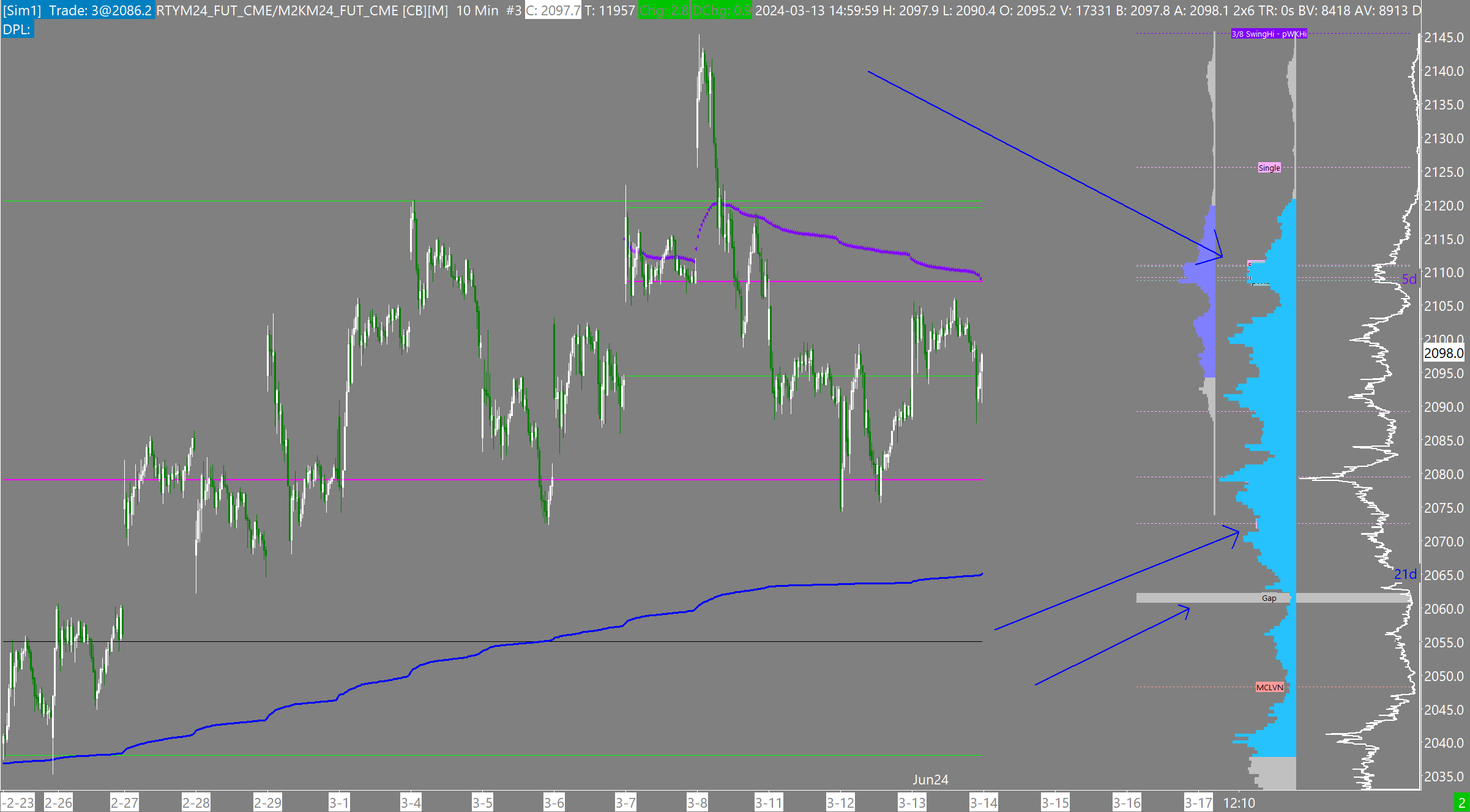This screenshot has width=1470, height=812.
Task: Select the 3-13 date label on time axis
Action: click(912, 803)
